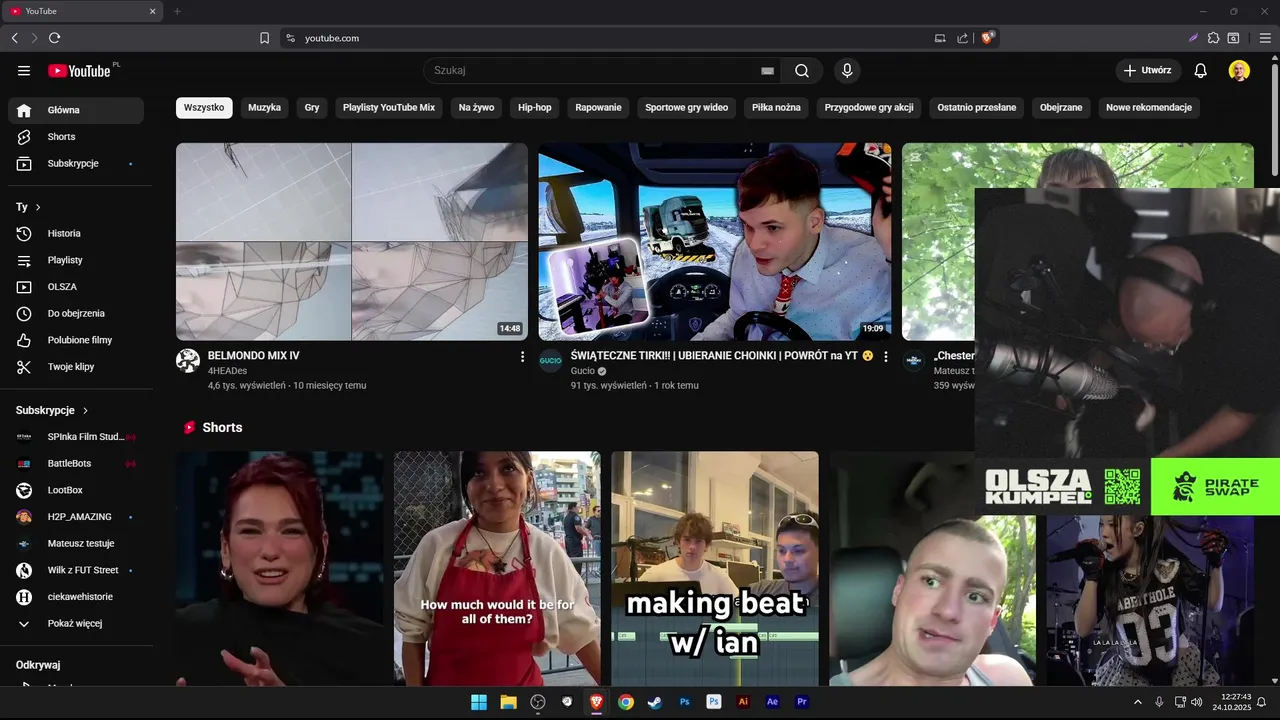Open Wilk z FUT Street subscription
This screenshot has height=720, width=1280.
click(x=76, y=570)
